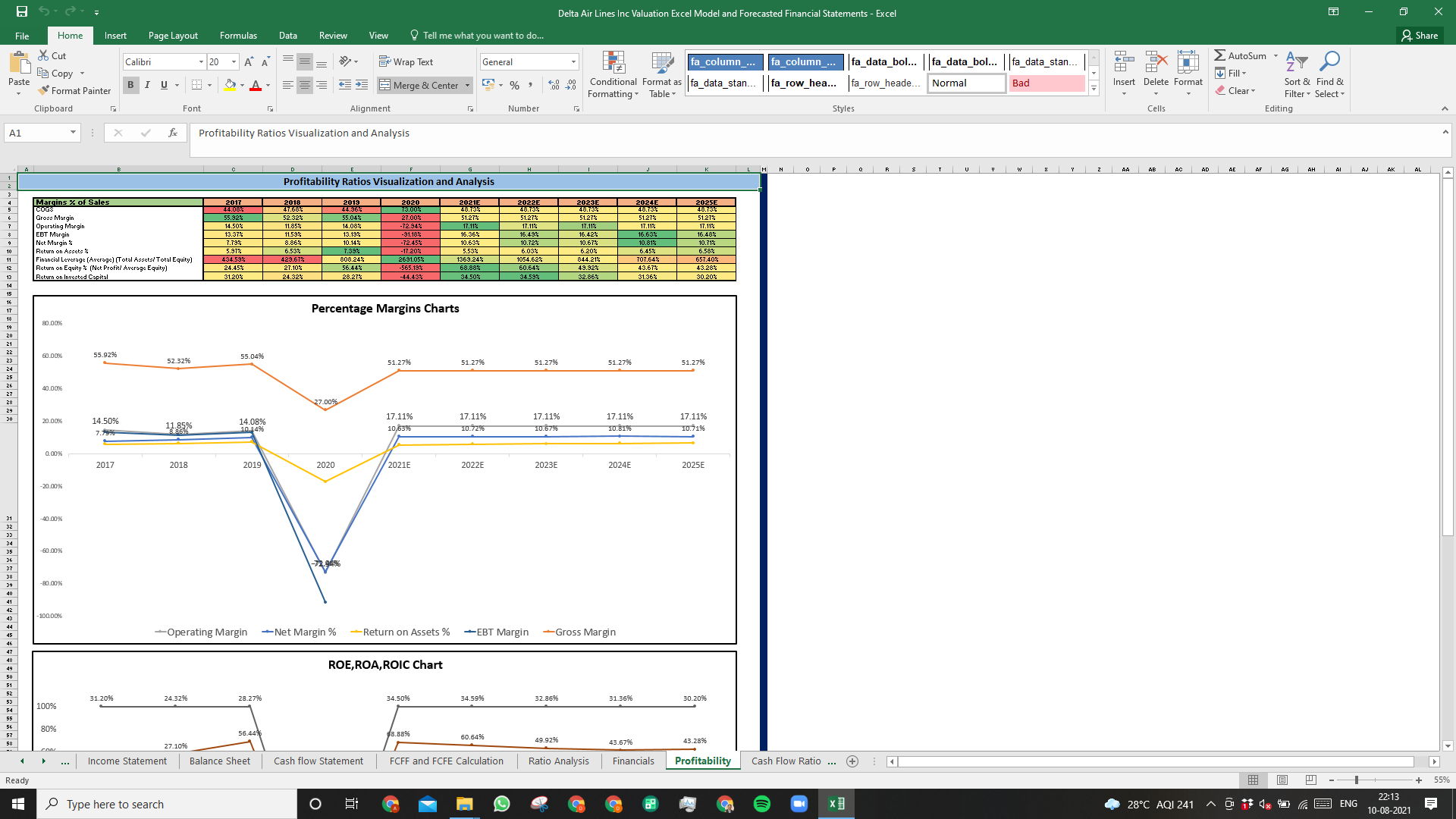
Task: Toggle Align Left
Action: 288,85
